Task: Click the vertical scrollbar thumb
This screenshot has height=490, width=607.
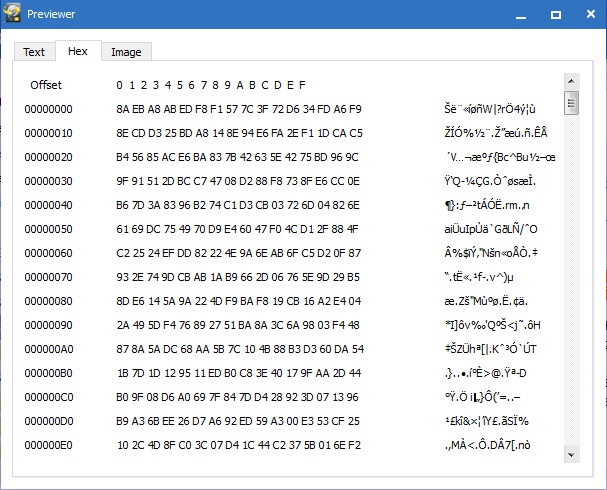Action: 571,103
